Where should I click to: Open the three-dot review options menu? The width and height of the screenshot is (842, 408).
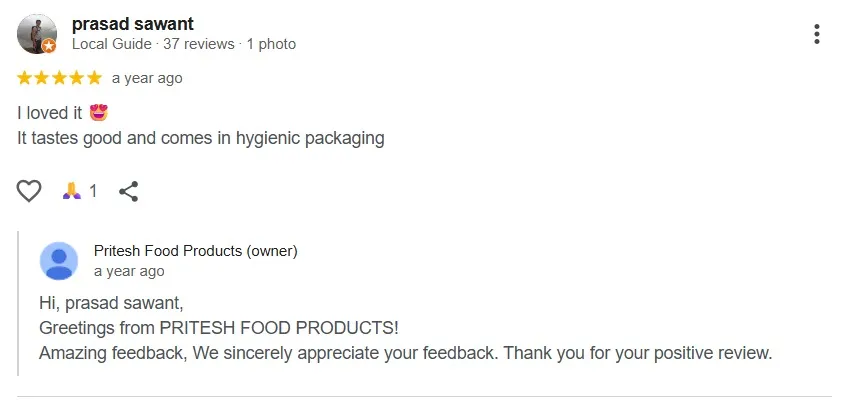817,34
